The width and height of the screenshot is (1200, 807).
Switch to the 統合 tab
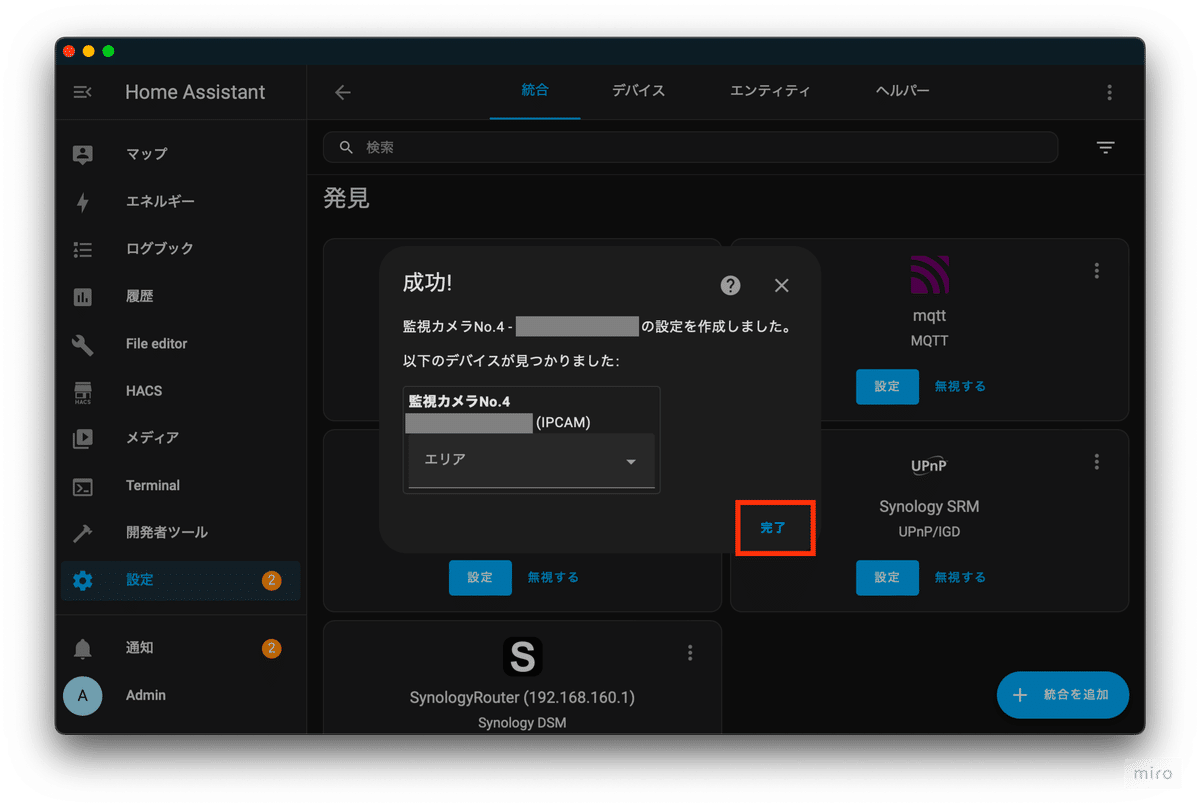(x=535, y=90)
